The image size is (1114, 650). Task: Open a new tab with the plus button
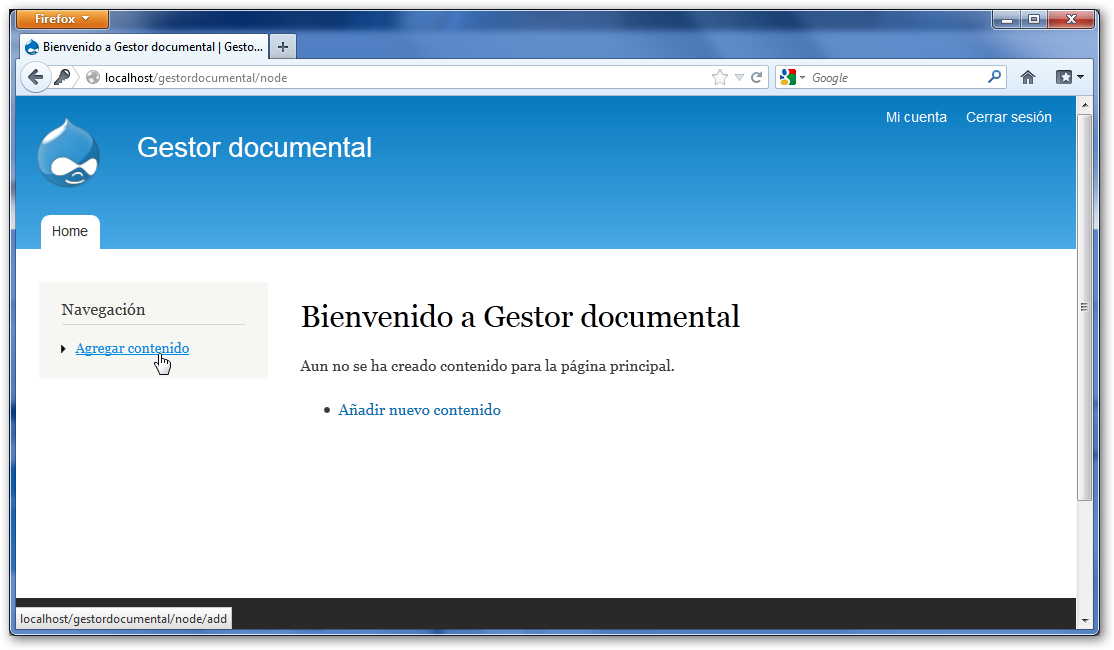[x=283, y=47]
